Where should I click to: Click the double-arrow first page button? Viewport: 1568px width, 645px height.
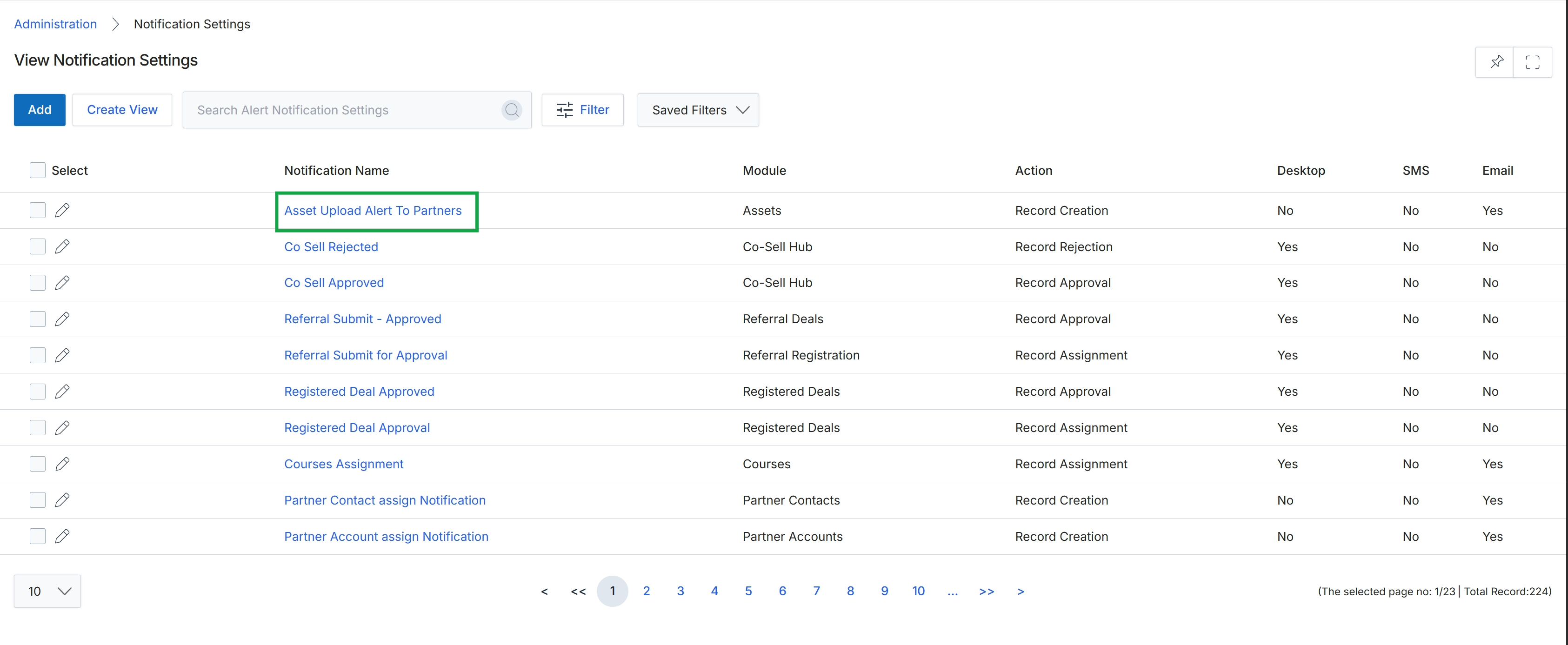pyautogui.click(x=578, y=592)
